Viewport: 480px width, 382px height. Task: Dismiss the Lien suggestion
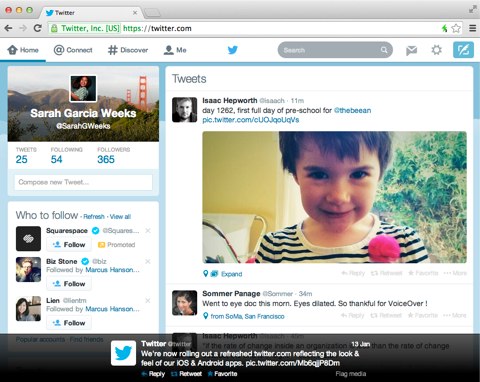(x=148, y=301)
